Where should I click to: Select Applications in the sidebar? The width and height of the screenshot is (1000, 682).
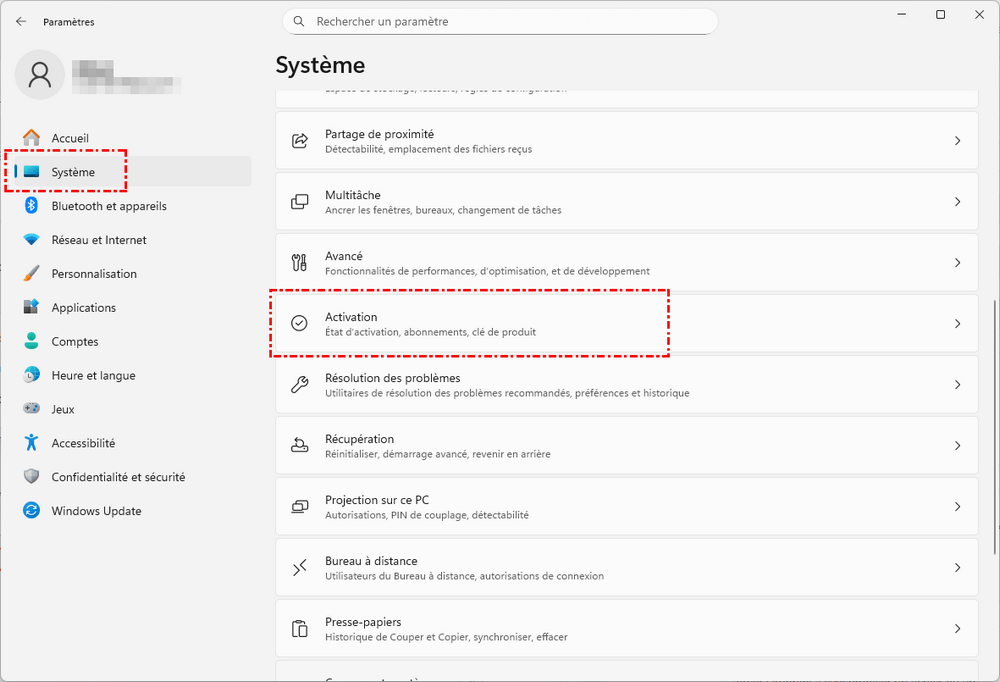[x=84, y=308]
